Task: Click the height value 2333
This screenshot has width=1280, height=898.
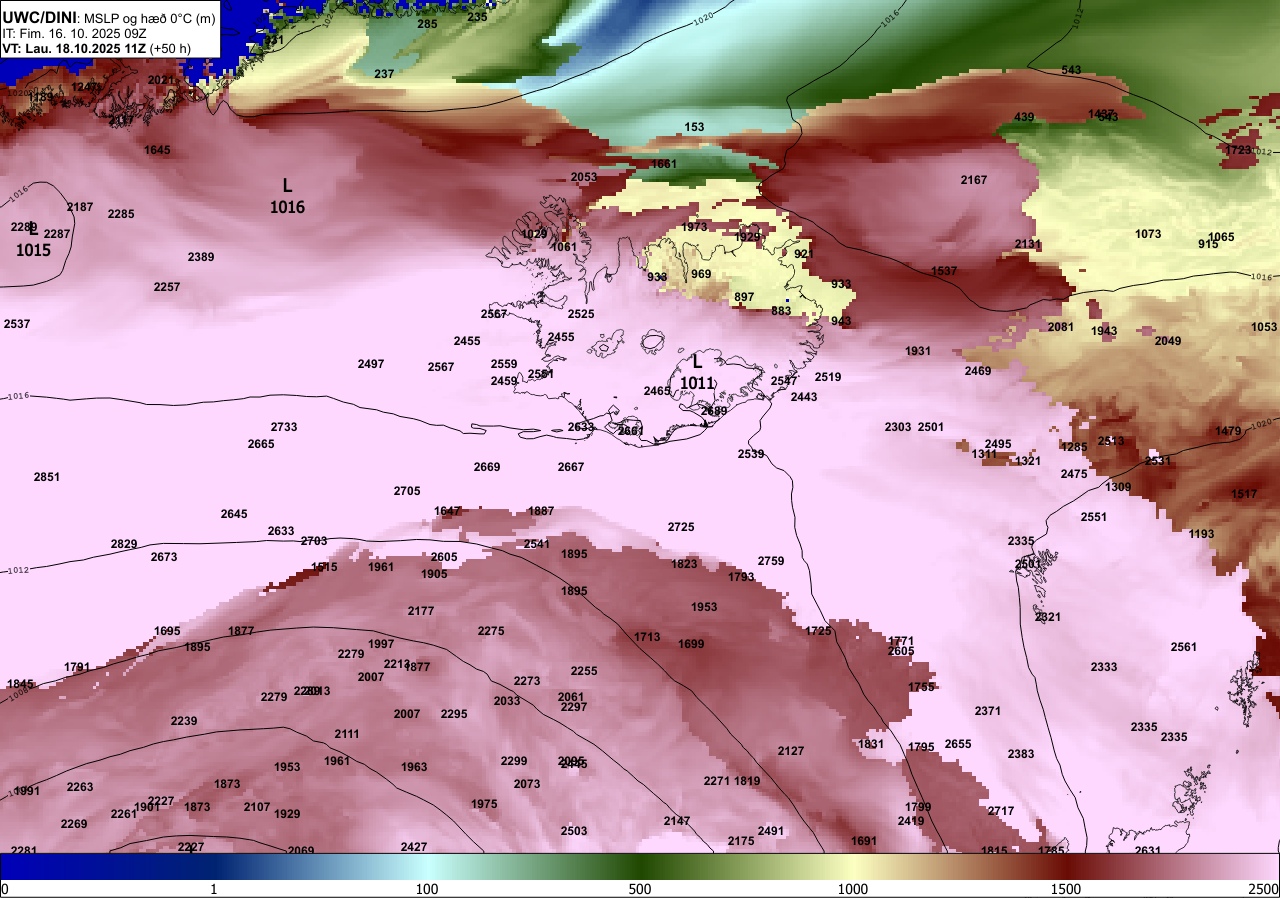Action: [1104, 667]
